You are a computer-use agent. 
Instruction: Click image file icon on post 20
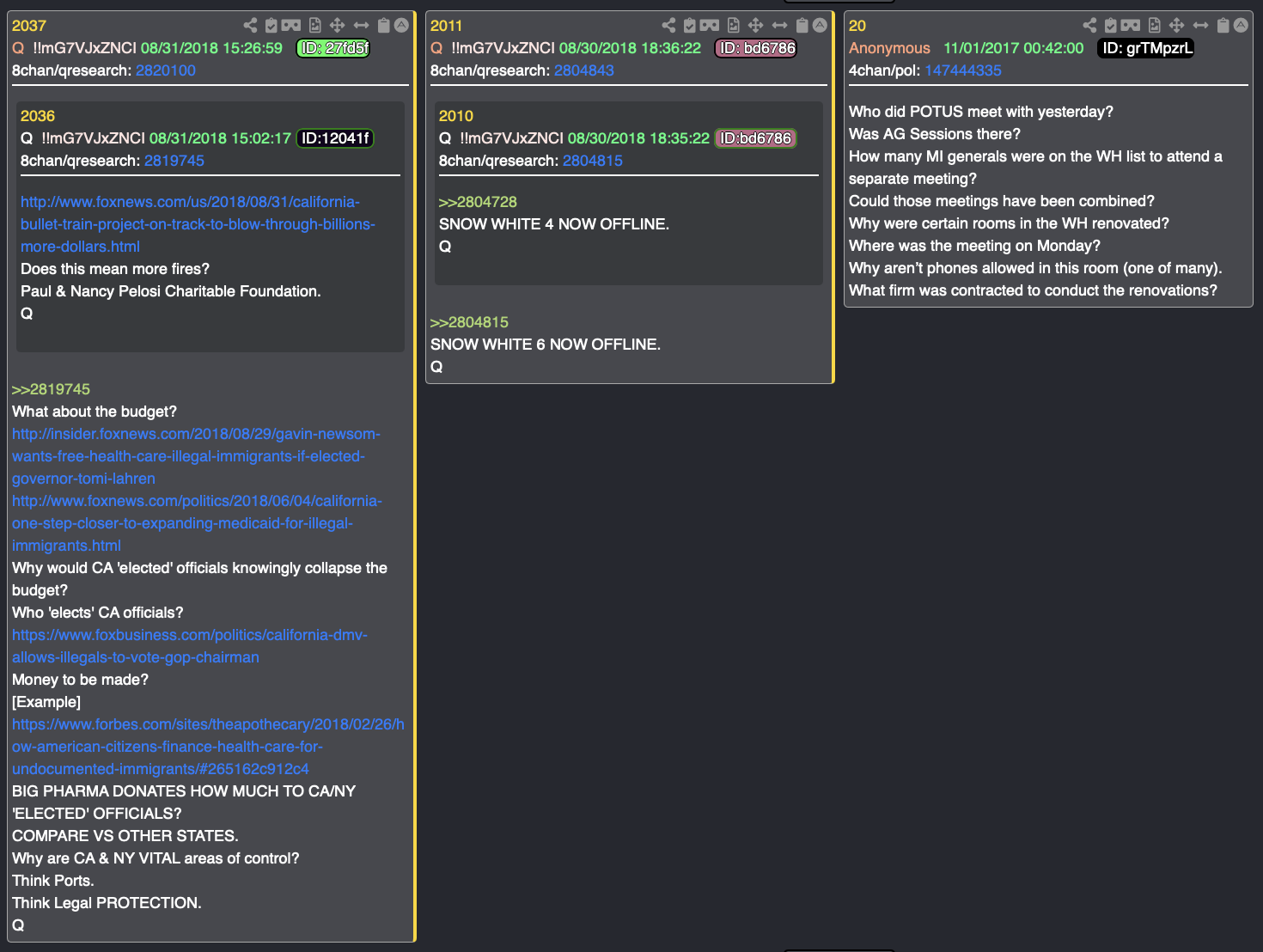click(x=1155, y=25)
